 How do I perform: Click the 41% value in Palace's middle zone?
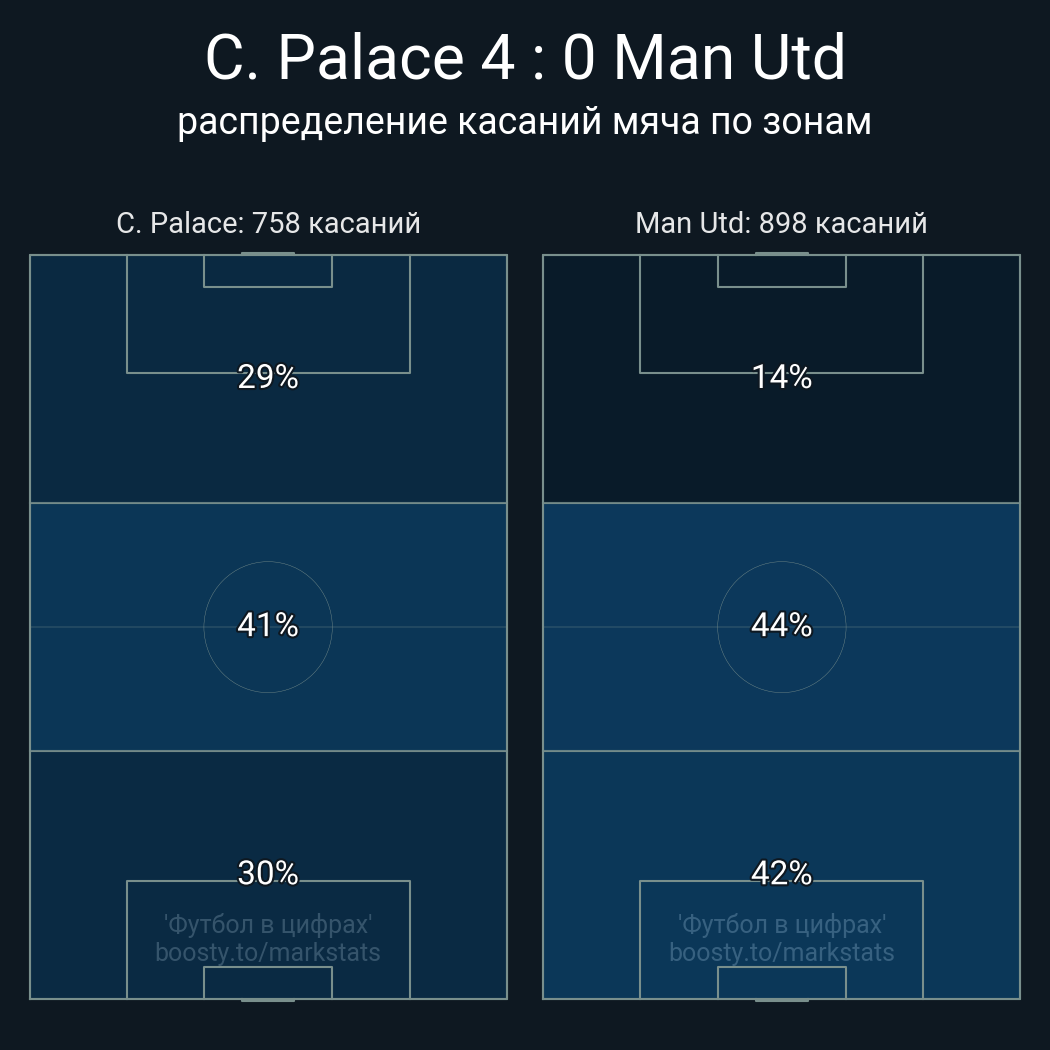pyautogui.click(x=268, y=625)
